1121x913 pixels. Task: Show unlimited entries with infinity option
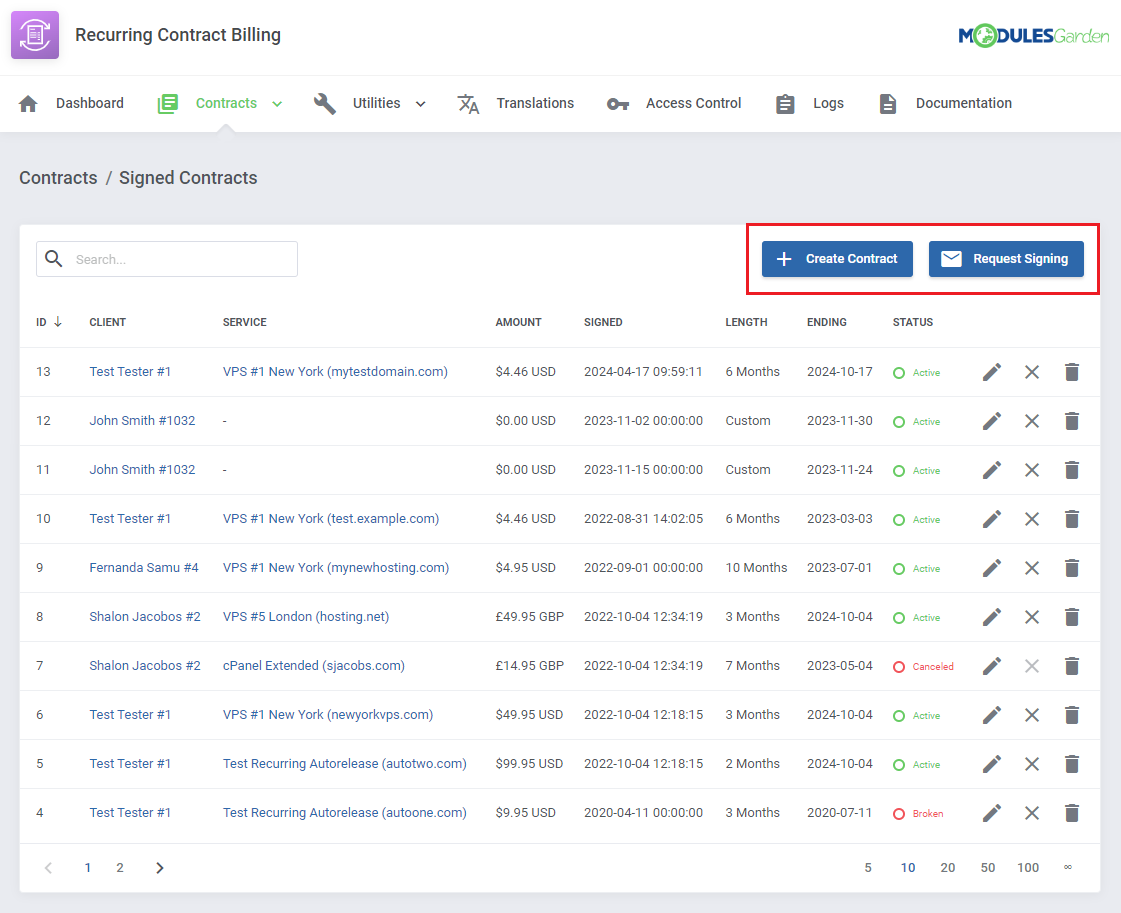point(1067,867)
